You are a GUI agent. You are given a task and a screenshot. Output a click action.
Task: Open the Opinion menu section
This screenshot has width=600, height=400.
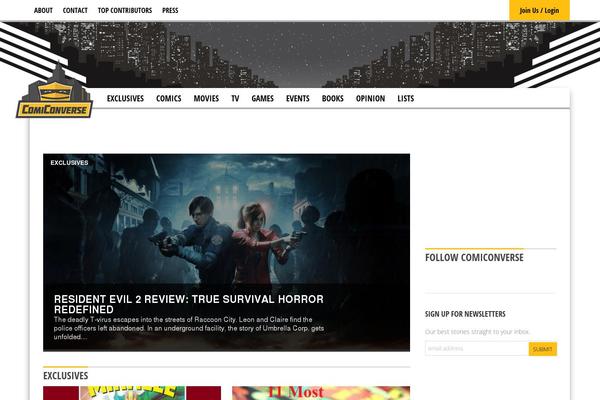click(370, 98)
